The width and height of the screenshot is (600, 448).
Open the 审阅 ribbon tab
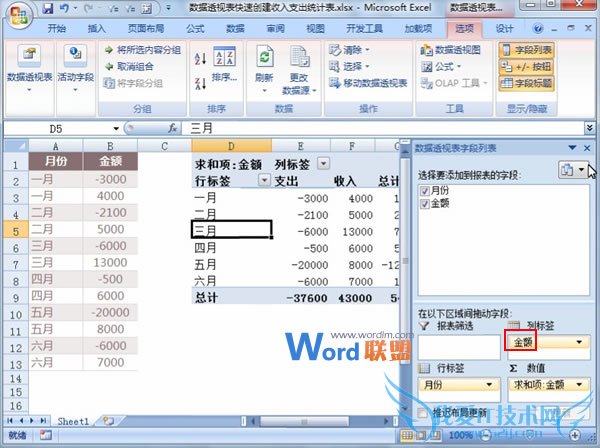[275, 28]
